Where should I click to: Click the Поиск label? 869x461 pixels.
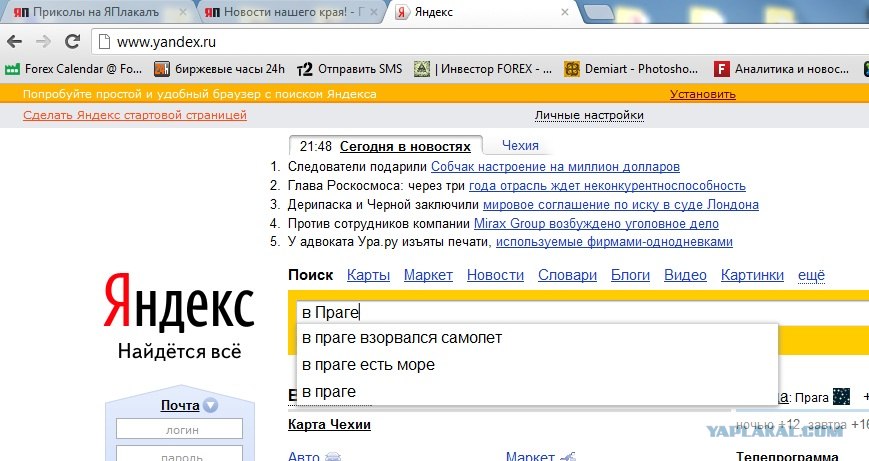310,275
